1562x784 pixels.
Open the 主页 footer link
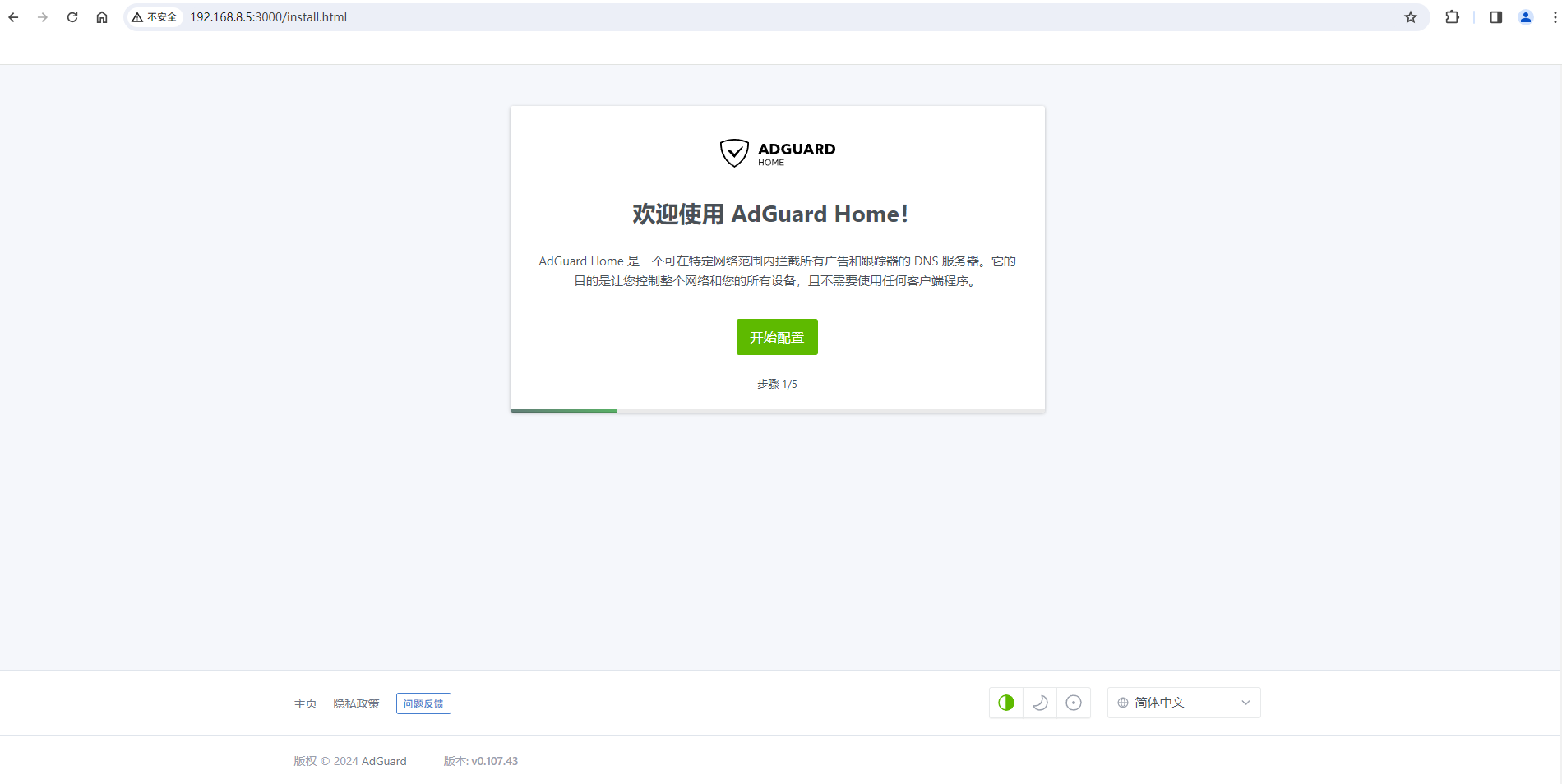pos(305,703)
